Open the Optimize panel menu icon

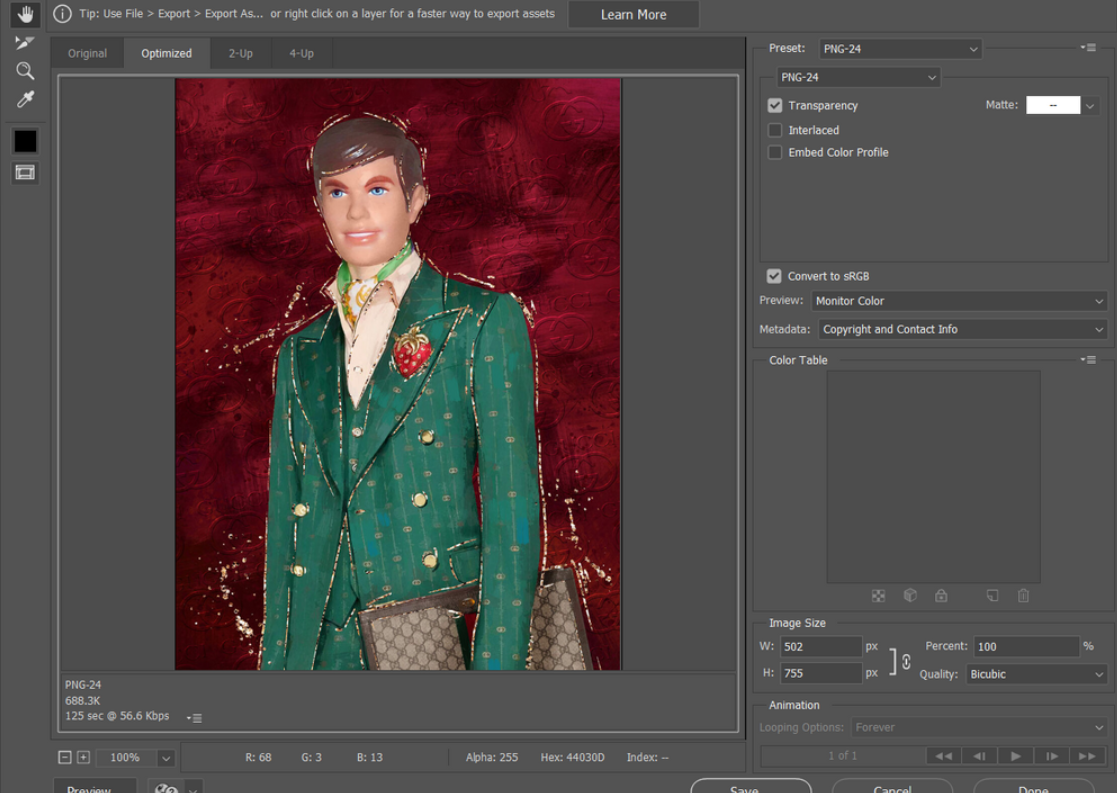[x=1089, y=48]
